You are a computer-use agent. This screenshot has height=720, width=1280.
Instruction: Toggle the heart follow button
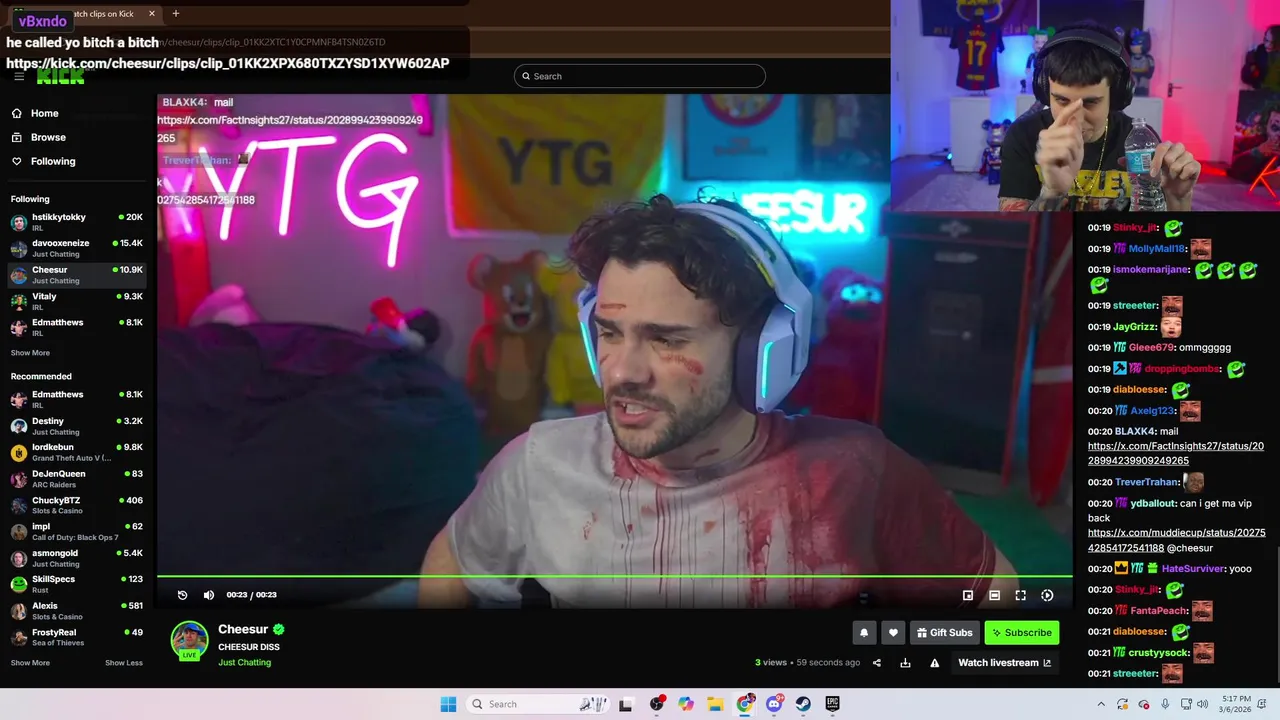894,632
